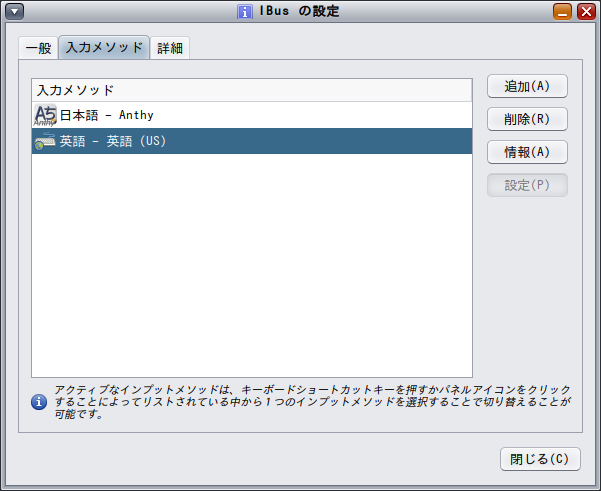Click the Anthy input method icon
The width and height of the screenshot is (601, 491).
pos(45,115)
